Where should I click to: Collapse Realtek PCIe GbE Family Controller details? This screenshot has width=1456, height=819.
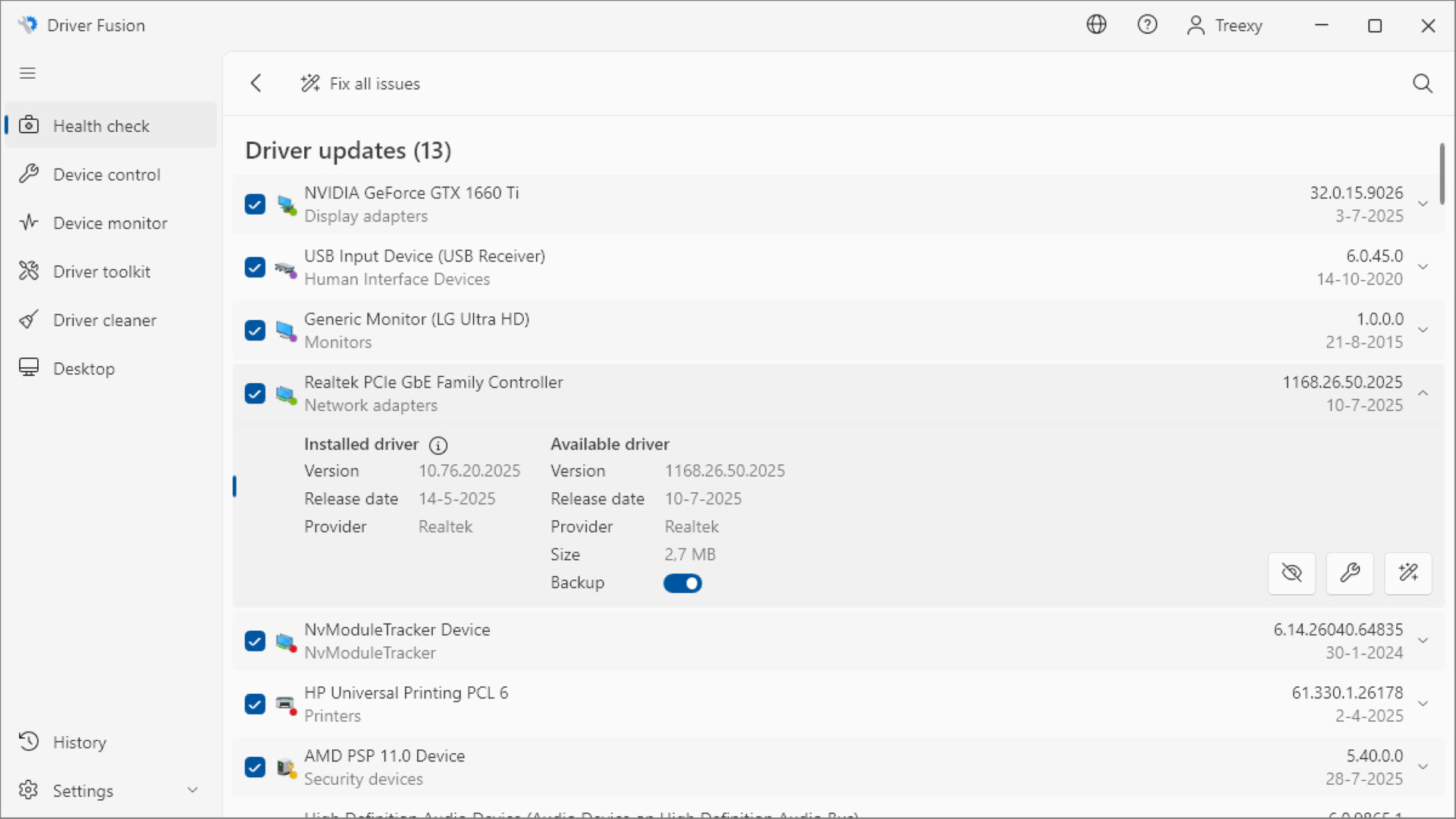click(x=1423, y=393)
